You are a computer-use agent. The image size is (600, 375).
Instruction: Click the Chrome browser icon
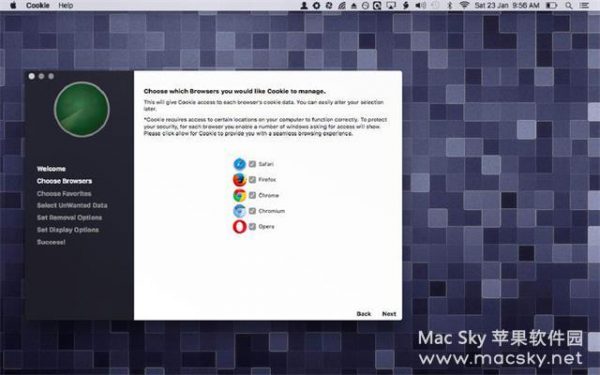point(240,195)
